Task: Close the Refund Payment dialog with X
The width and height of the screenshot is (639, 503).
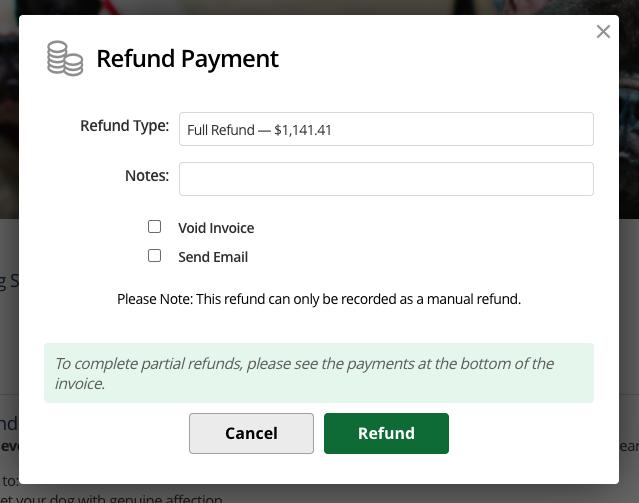Action: point(603,32)
